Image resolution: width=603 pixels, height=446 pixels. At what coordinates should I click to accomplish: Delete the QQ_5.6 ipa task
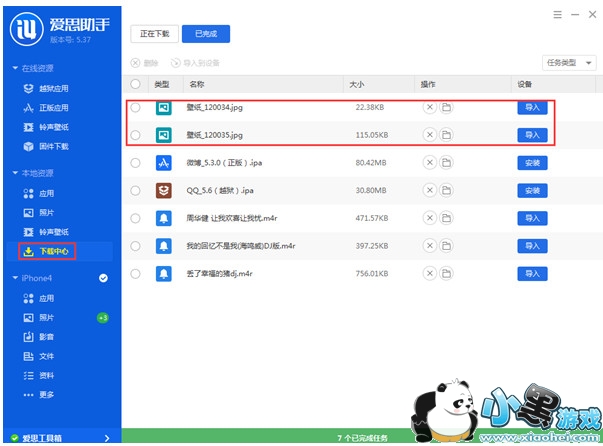coord(430,190)
